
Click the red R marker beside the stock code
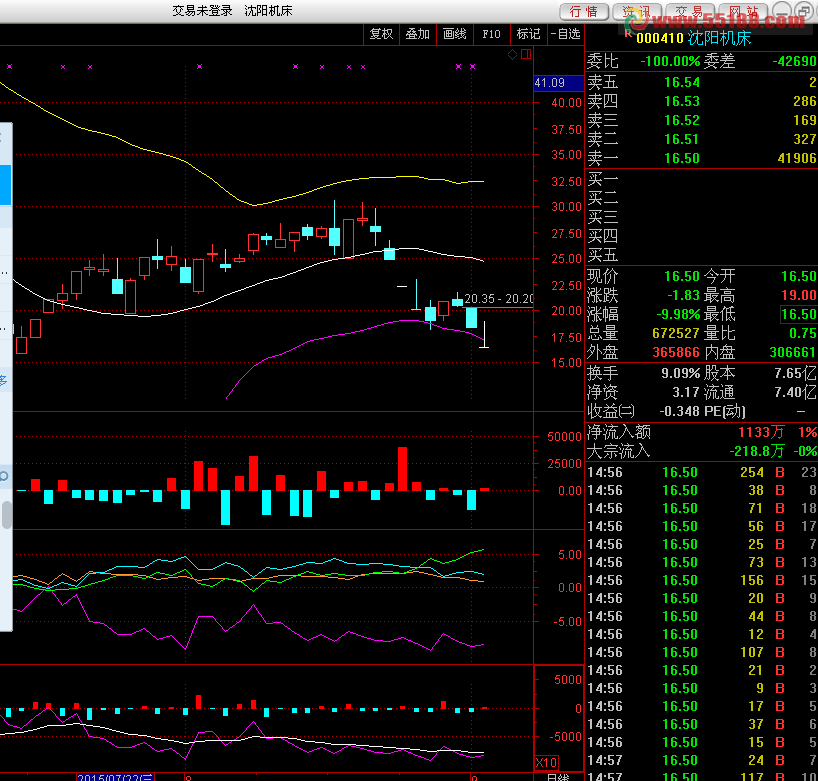point(628,33)
